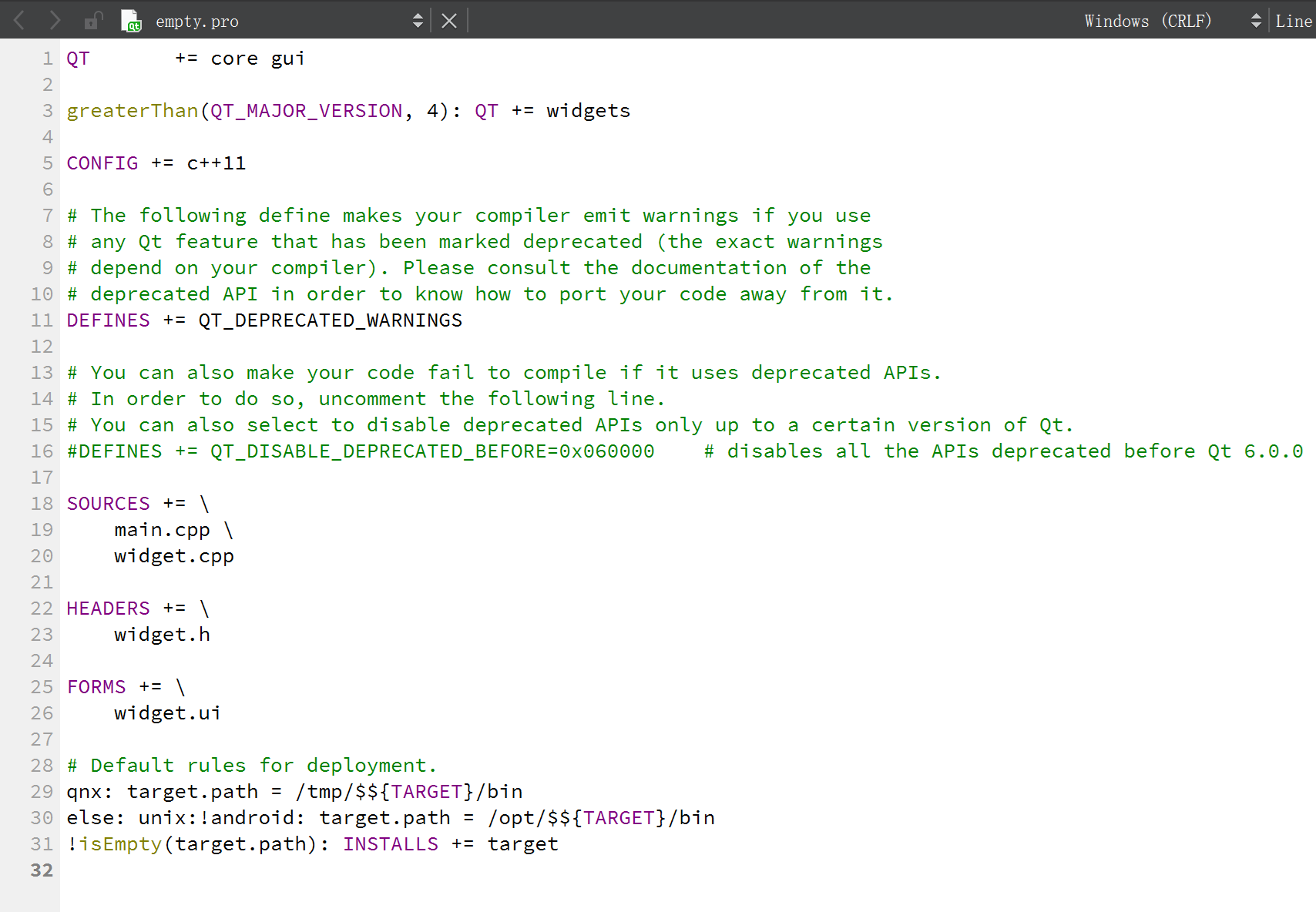Screen dimensions: 1316x912
Task: Click 'widgets' at end of line 3
Action: tap(589, 111)
